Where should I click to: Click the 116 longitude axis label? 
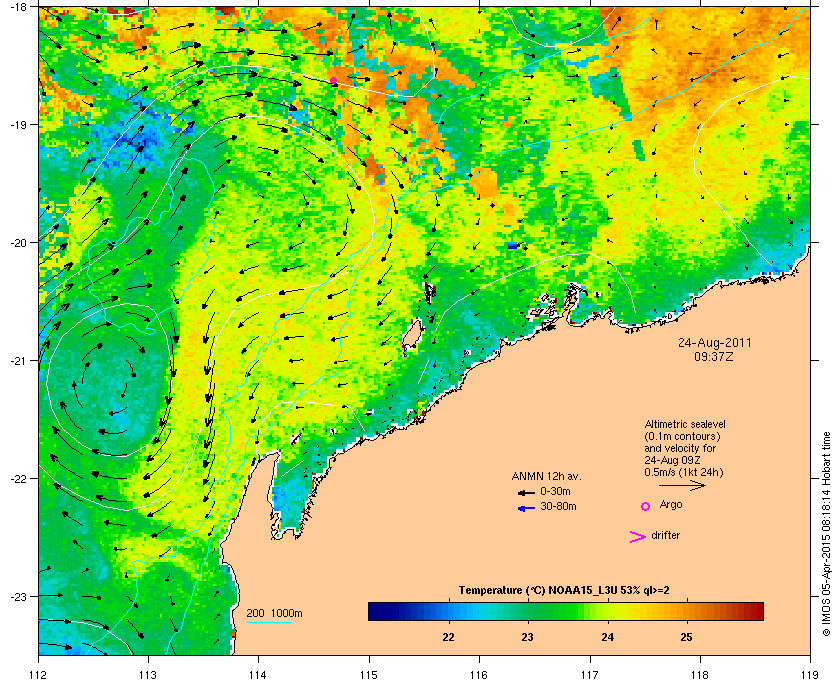(479, 675)
